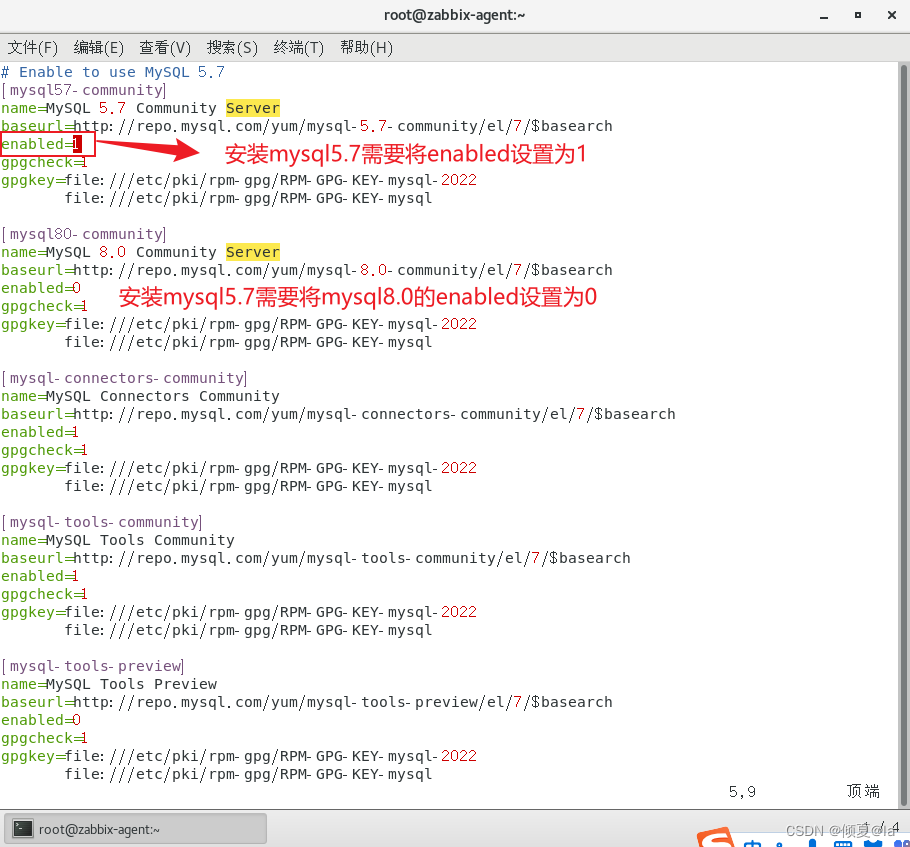Click the terminal icon in taskbar
This screenshot has height=847, width=910.
click(23, 829)
